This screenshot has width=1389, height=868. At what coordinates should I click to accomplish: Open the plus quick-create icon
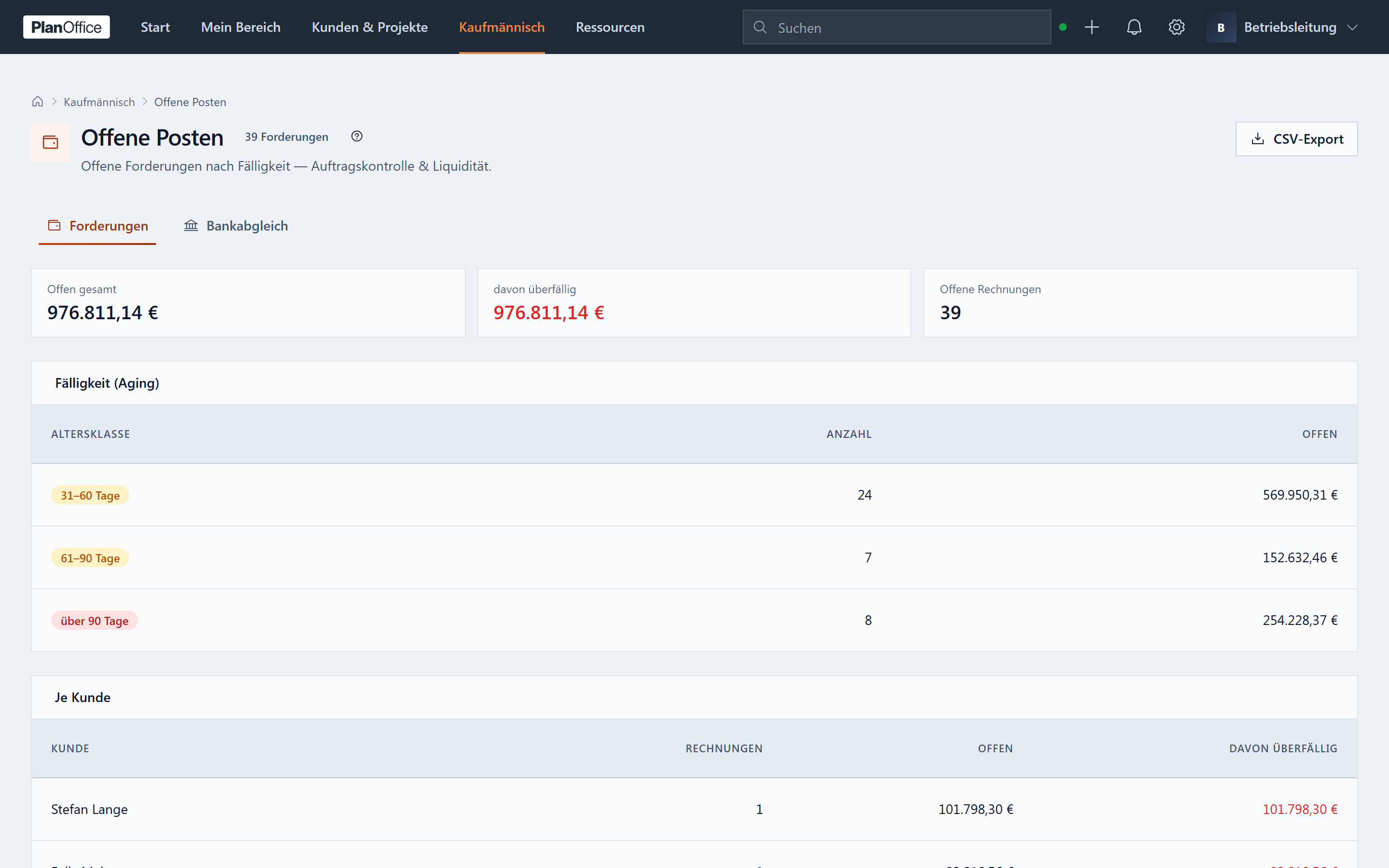pyautogui.click(x=1092, y=27)
